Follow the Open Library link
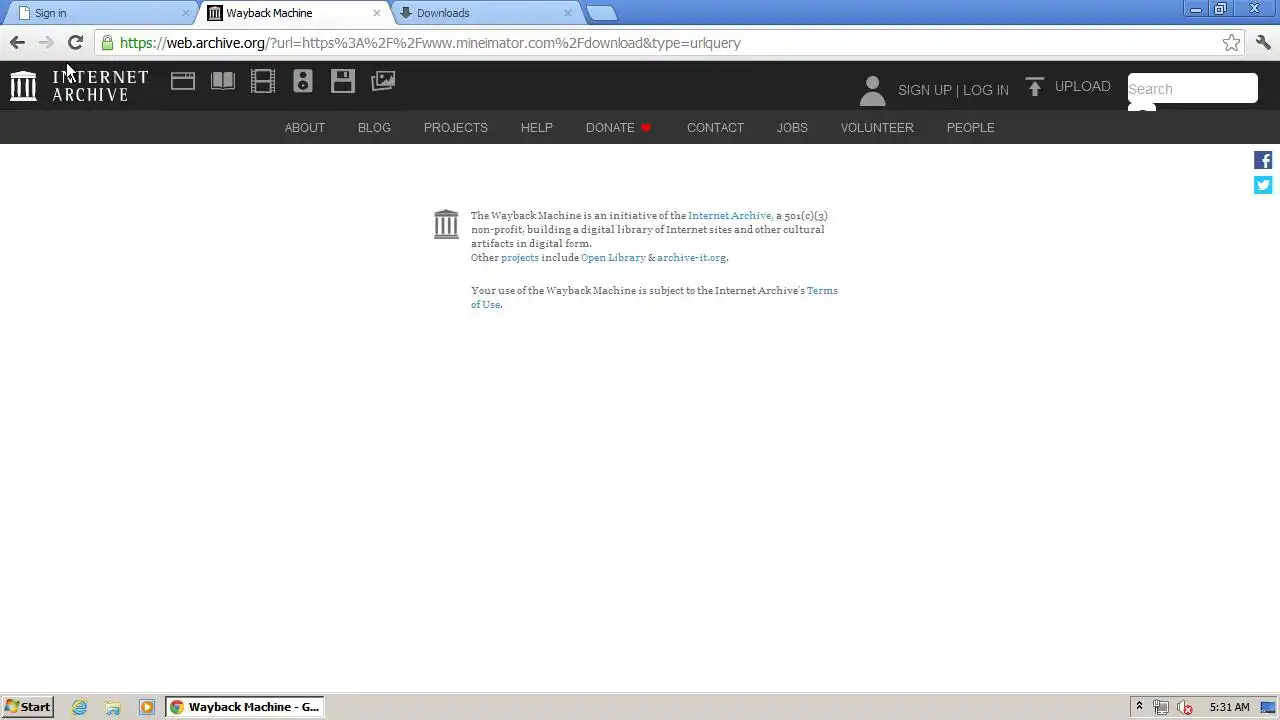Screen dimensions: 1280x720 613,257
